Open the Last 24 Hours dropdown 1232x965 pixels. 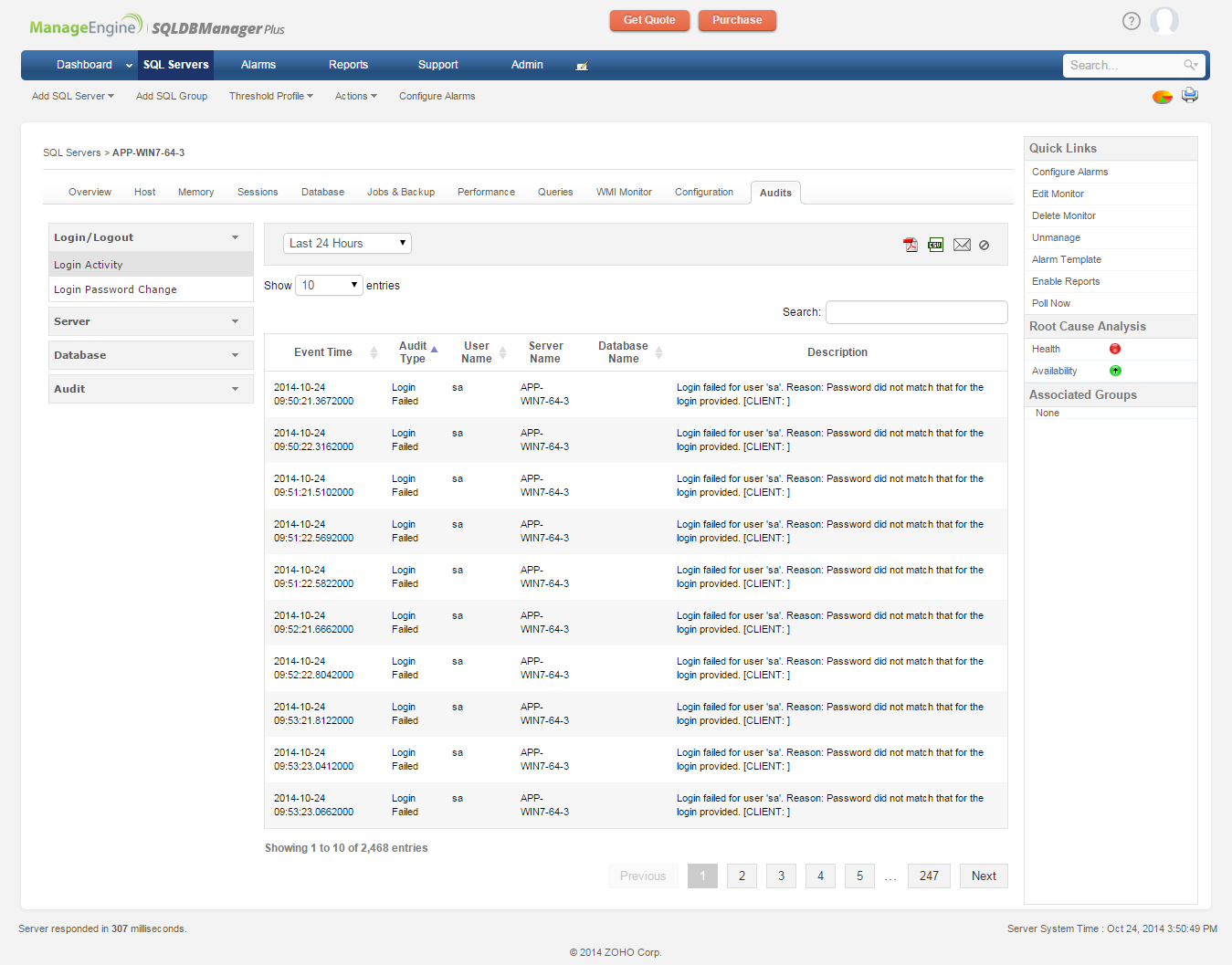[x=347, y=244]
